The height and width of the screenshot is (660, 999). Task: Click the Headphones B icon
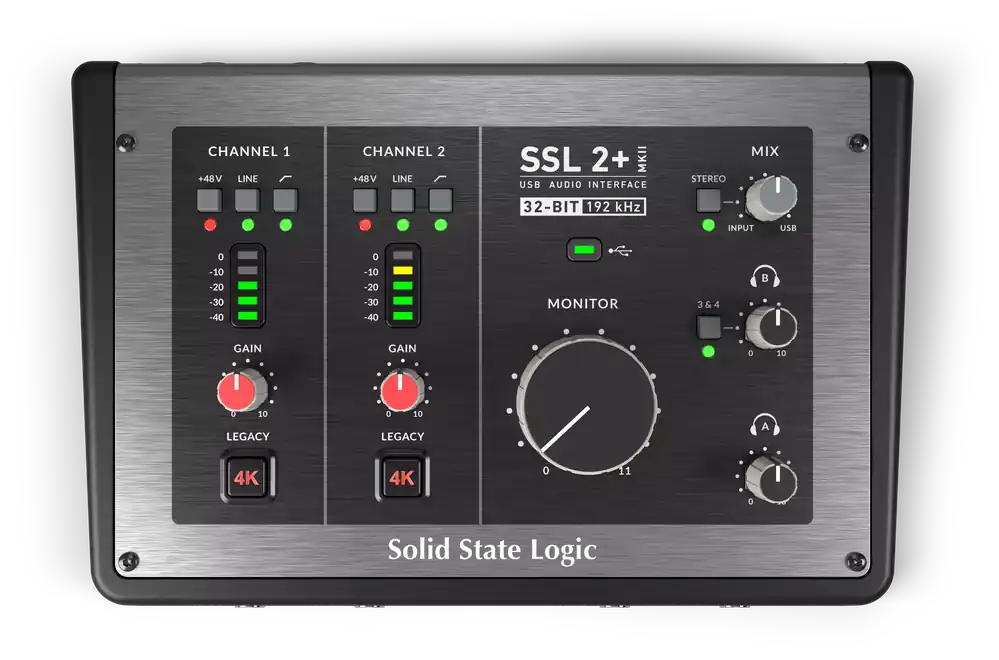tap(765, 278)
